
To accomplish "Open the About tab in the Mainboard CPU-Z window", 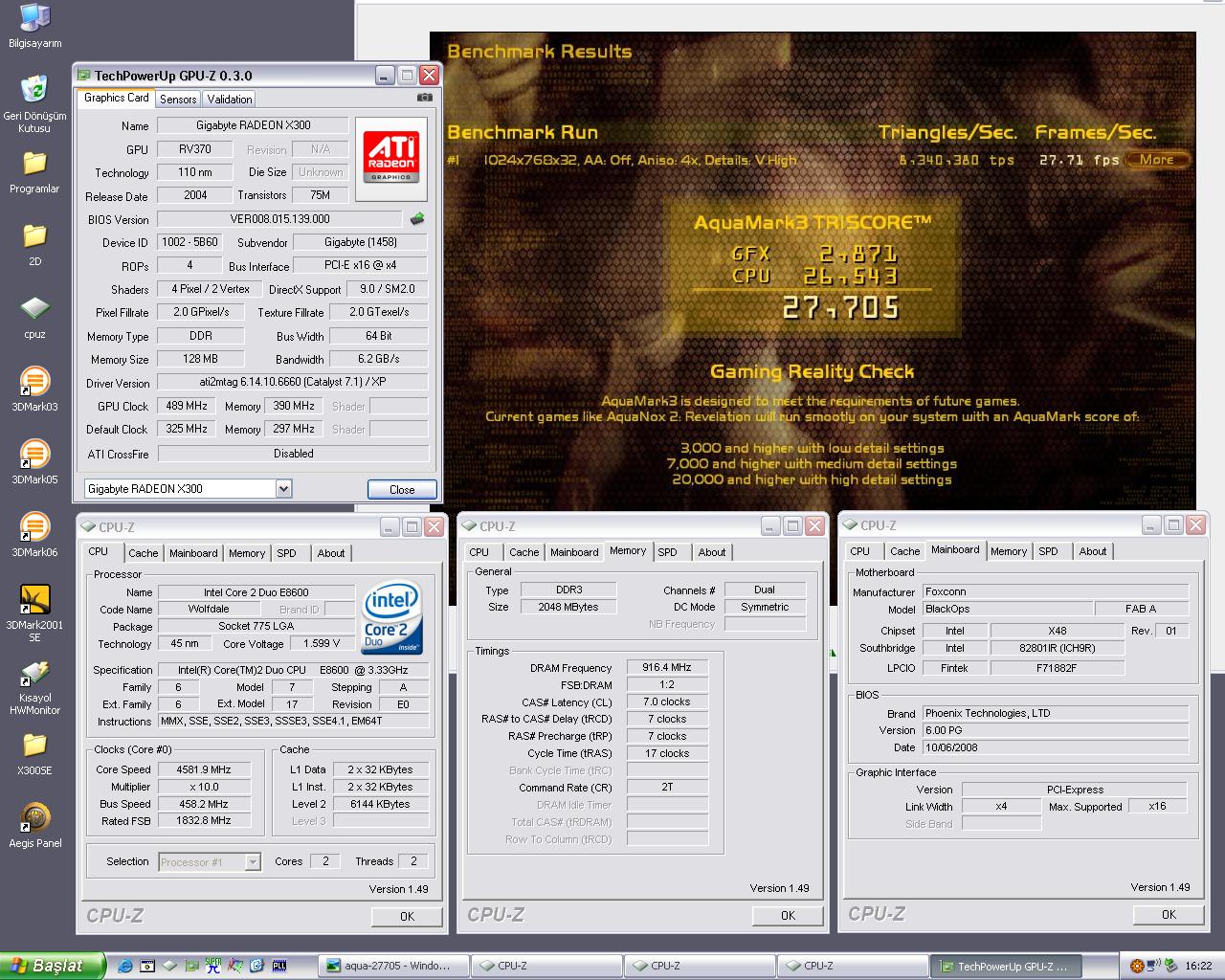I will pyautogui.click(x=1093, y=551).
